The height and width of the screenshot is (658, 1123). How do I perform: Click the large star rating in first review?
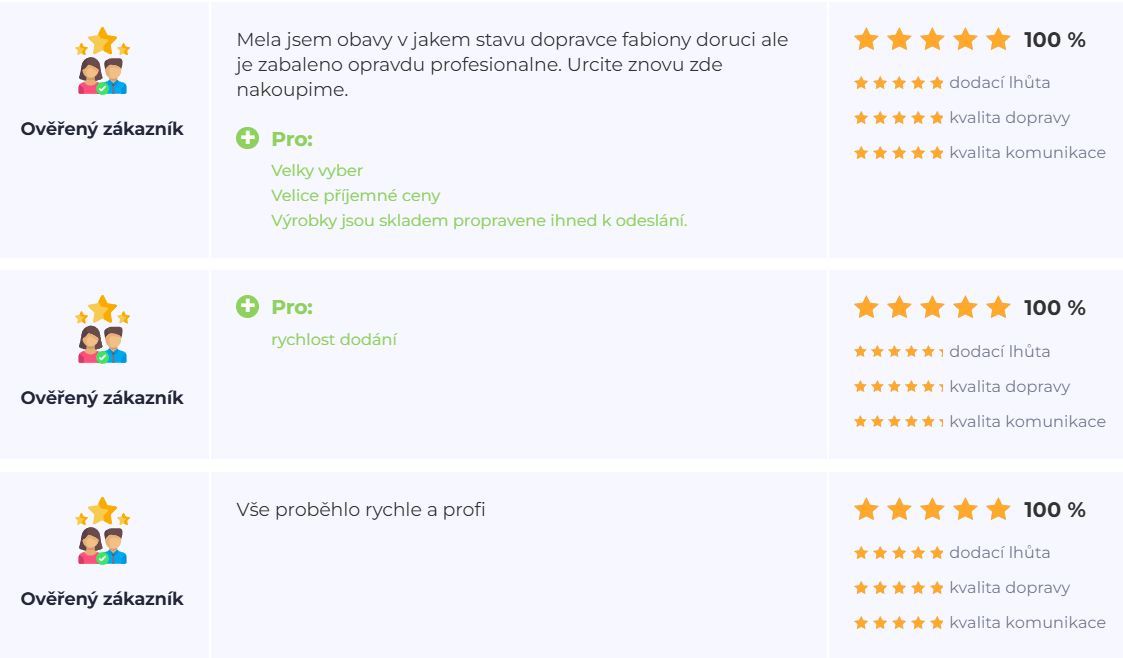(932, 40)
